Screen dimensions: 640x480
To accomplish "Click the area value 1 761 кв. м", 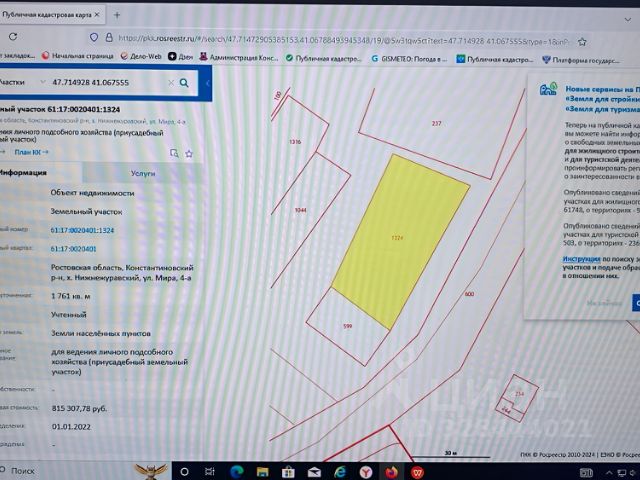I will [71, 296].
